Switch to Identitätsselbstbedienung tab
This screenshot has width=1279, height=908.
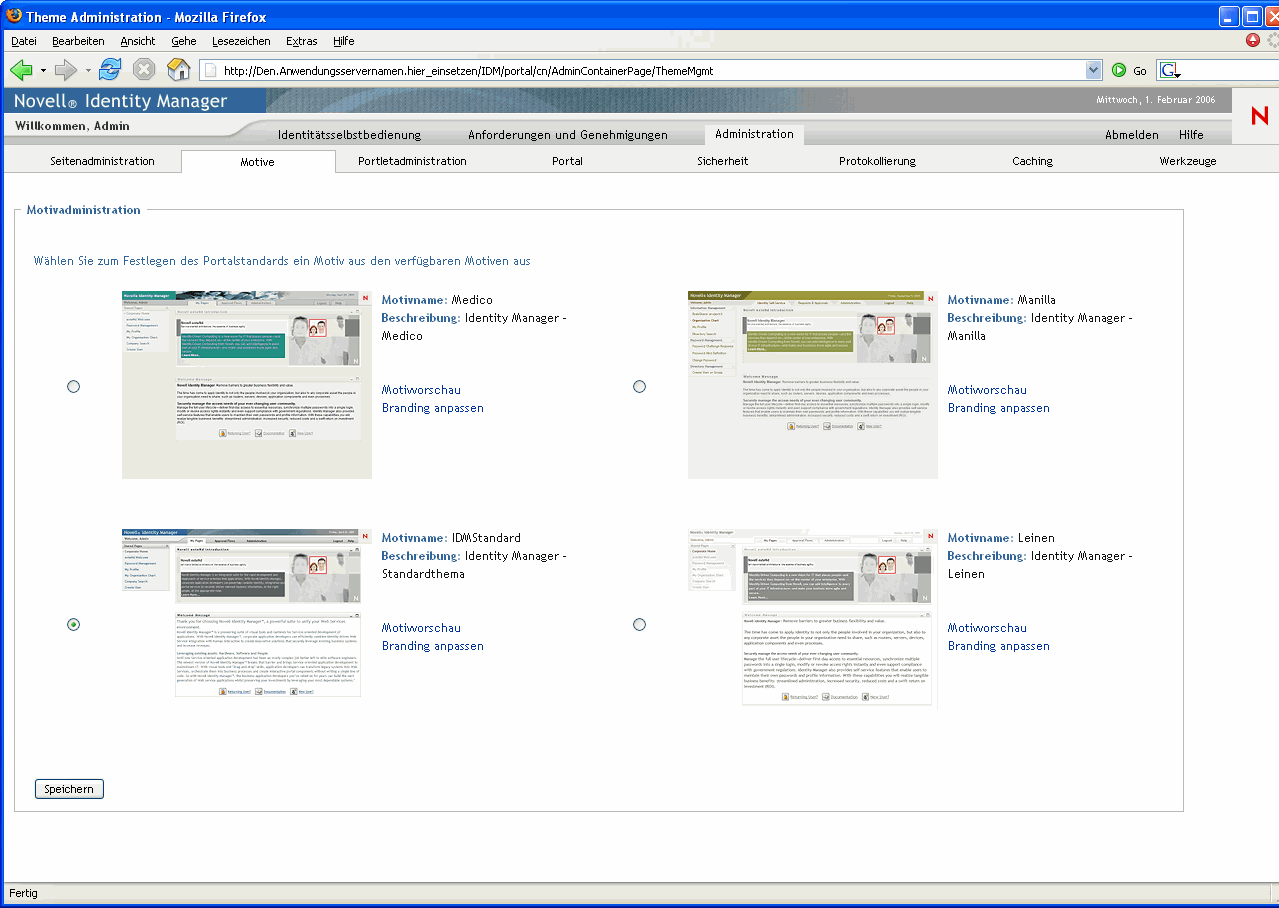coord(349,135)
